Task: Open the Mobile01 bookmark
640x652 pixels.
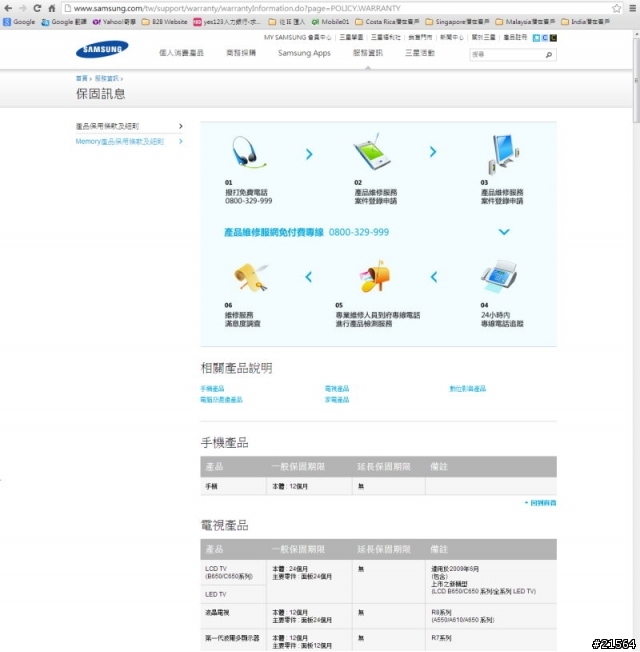Action: tap(330, 22)
